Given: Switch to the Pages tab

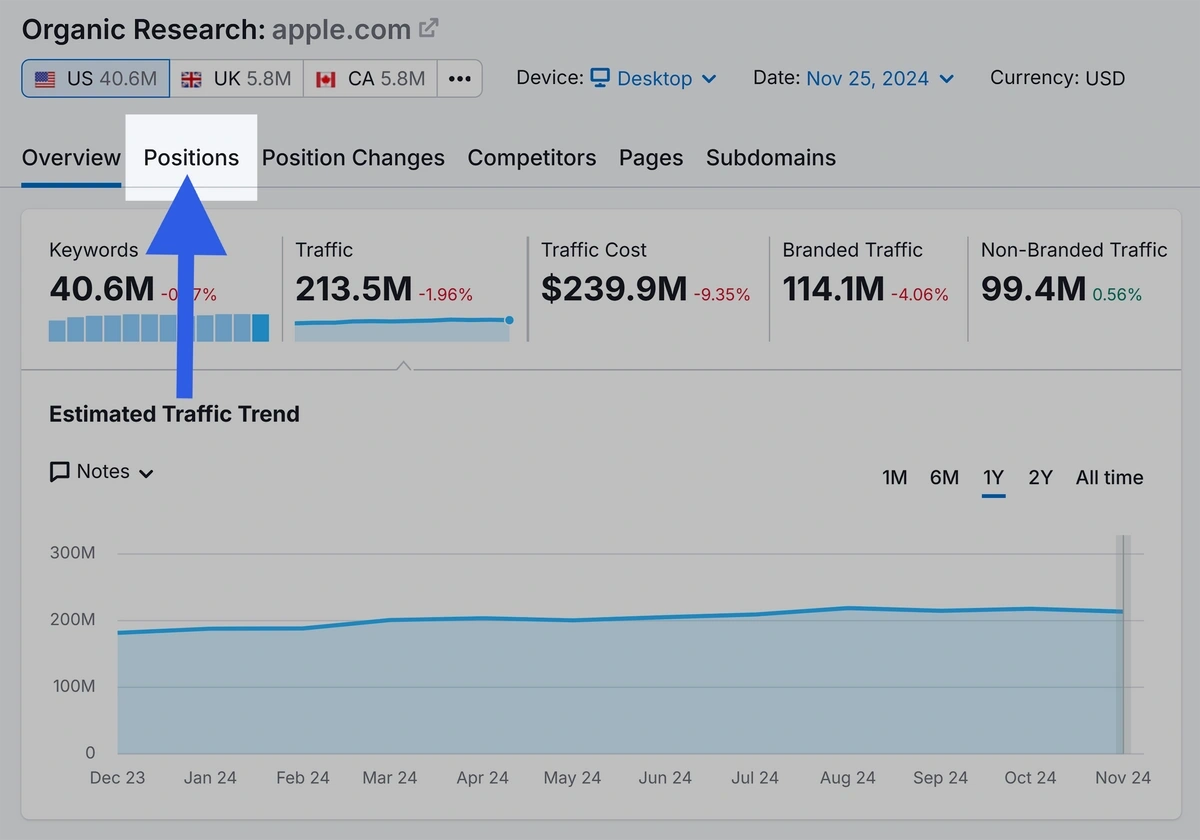Looking at the screenshot, I should point(651,157).
